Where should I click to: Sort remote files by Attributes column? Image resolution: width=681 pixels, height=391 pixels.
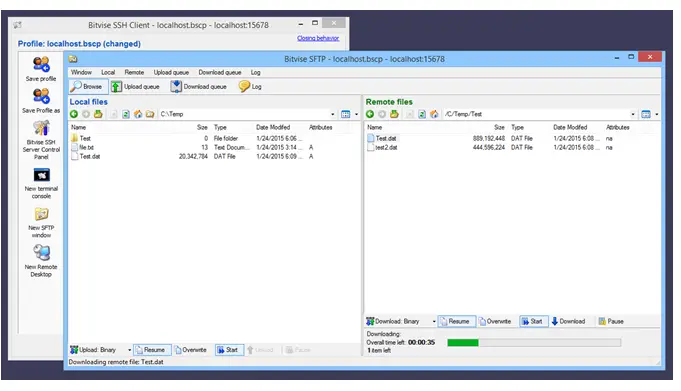point(618,127)
